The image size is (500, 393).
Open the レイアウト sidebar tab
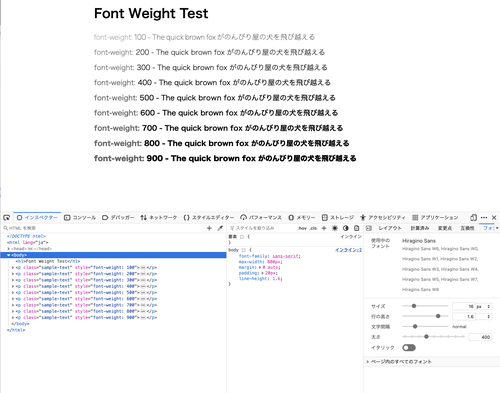pyautogui.click(x=390, y=228)
